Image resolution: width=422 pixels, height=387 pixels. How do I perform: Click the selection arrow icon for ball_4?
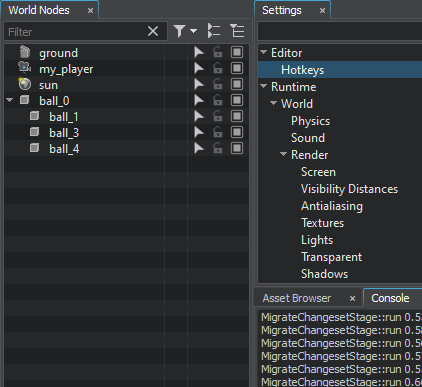(x=199, y=148)
